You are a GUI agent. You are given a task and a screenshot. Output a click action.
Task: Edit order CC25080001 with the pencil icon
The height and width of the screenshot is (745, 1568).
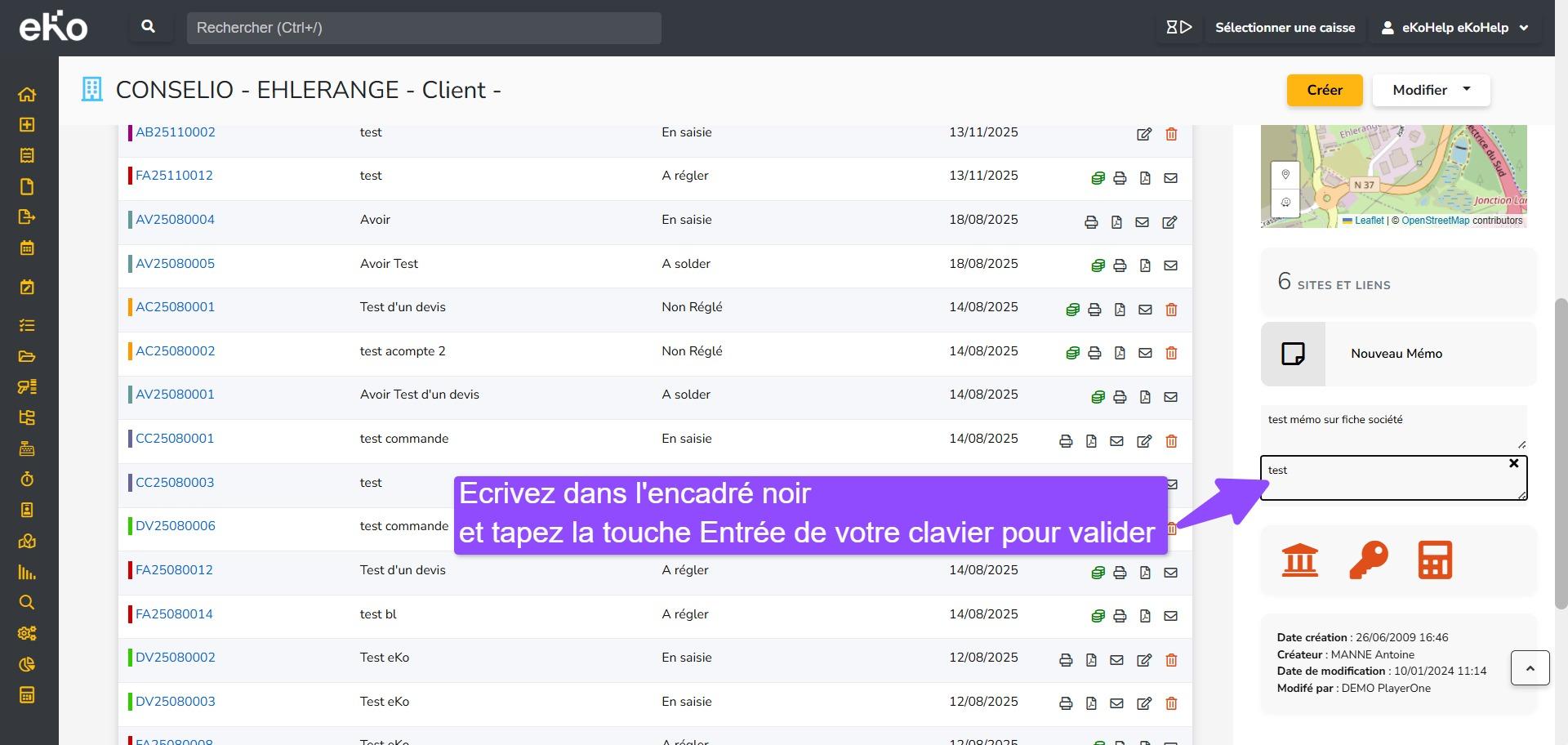(1144, 441)
